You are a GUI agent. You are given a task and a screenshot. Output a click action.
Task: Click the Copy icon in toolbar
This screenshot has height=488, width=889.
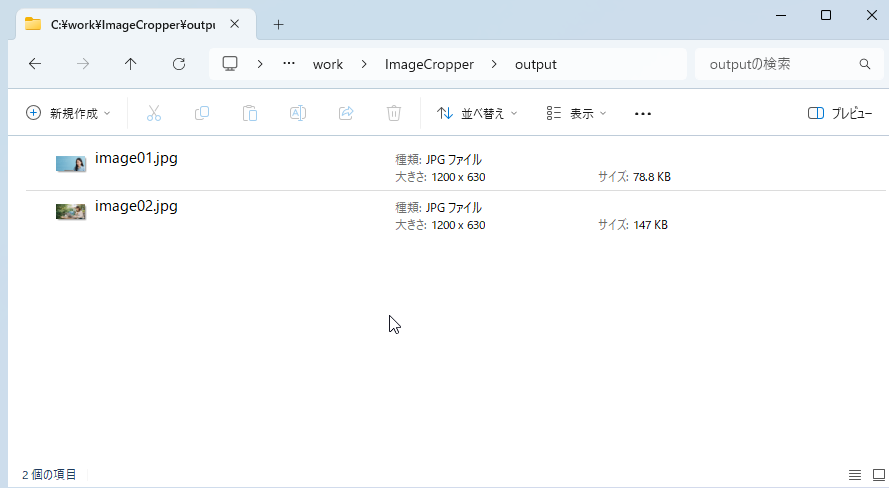202,114
